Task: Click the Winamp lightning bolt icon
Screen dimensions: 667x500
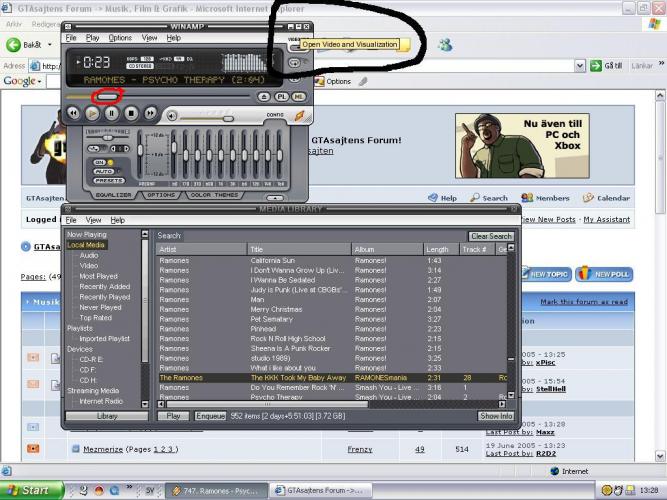Action: 299,115
